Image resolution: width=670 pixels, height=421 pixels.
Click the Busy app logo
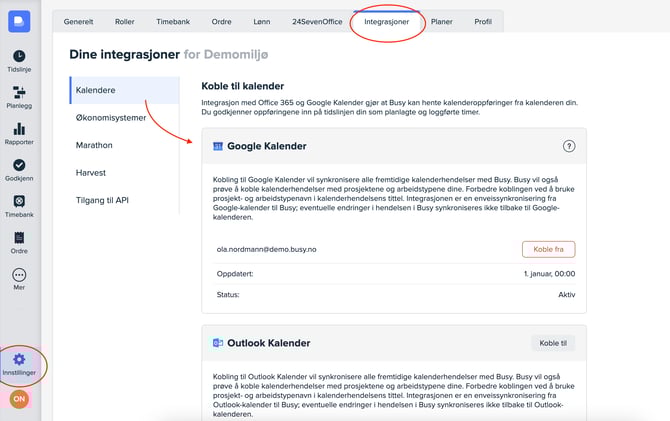pyautogui.click(x=19, y=22)
